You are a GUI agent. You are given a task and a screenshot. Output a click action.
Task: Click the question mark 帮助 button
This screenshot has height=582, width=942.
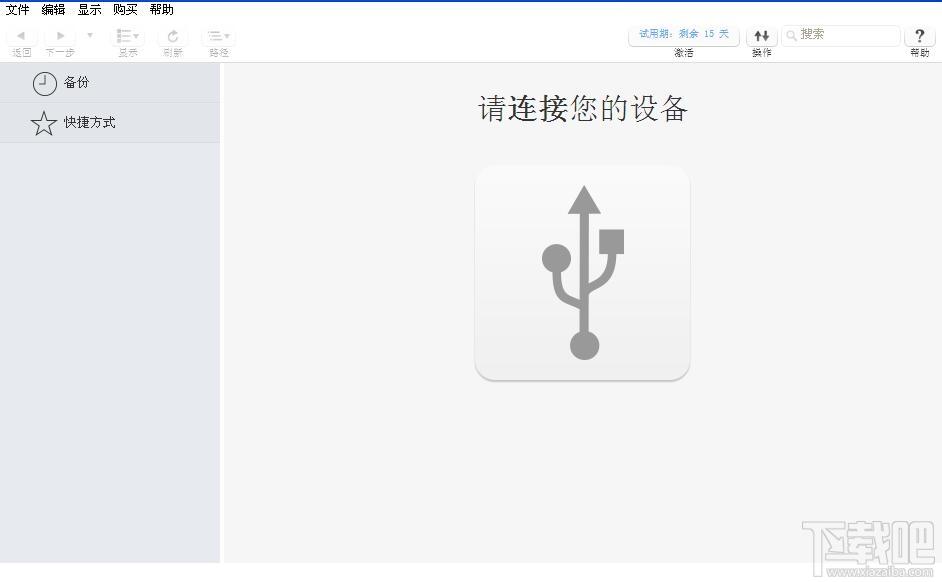click(x=919, y=36)
